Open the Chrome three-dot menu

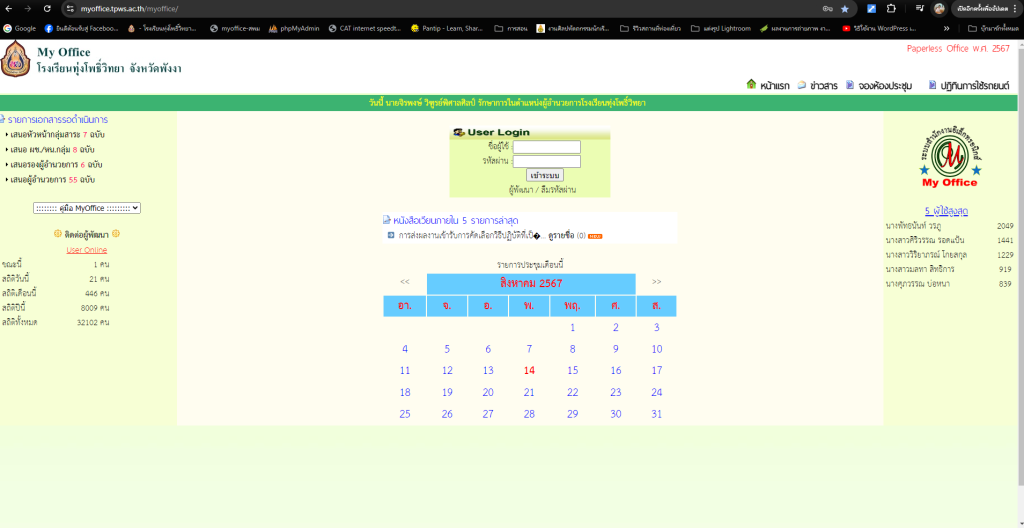pos(1014,9)
